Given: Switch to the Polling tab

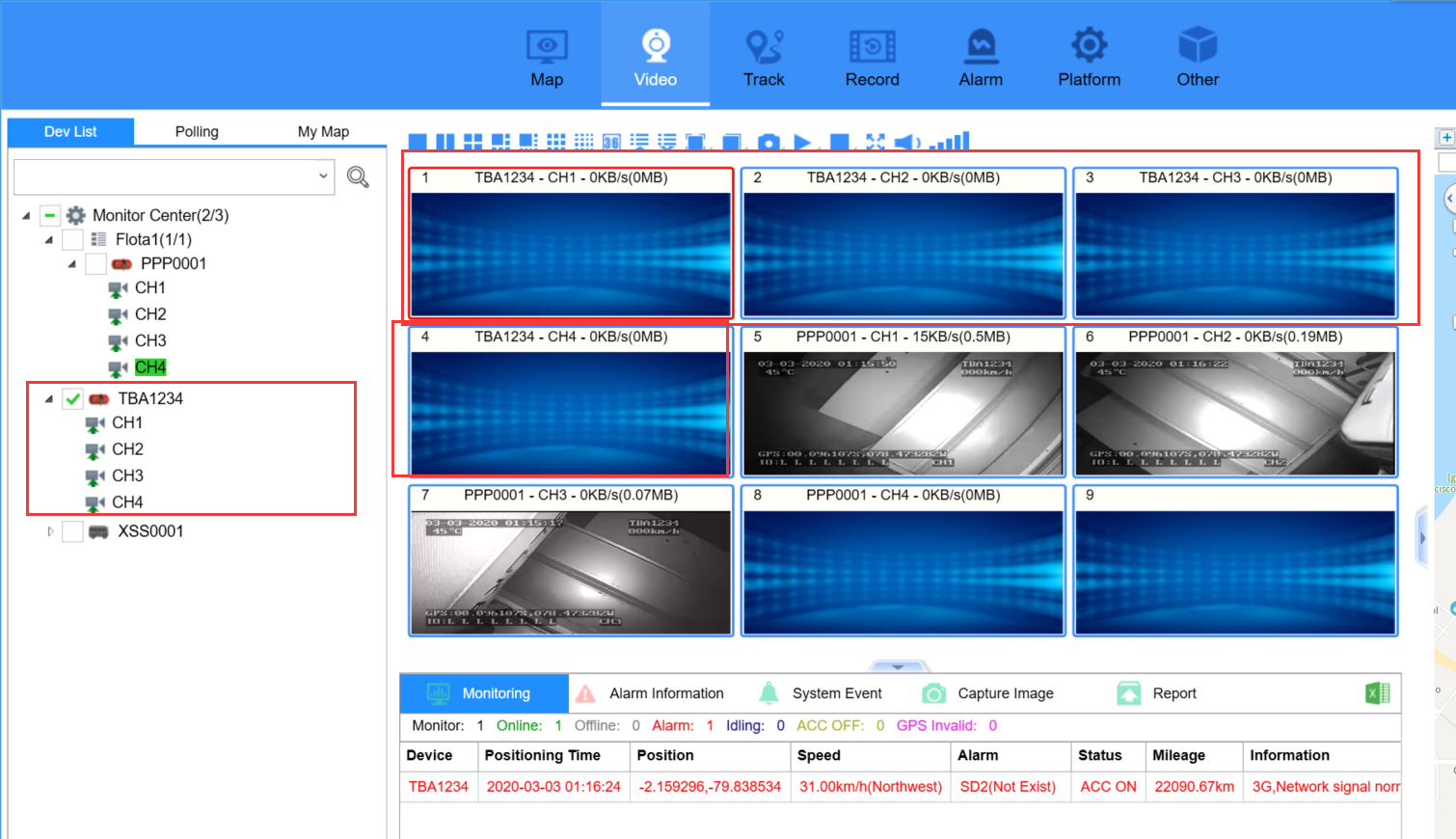Looking at the screenshot, I should [197, 131].
